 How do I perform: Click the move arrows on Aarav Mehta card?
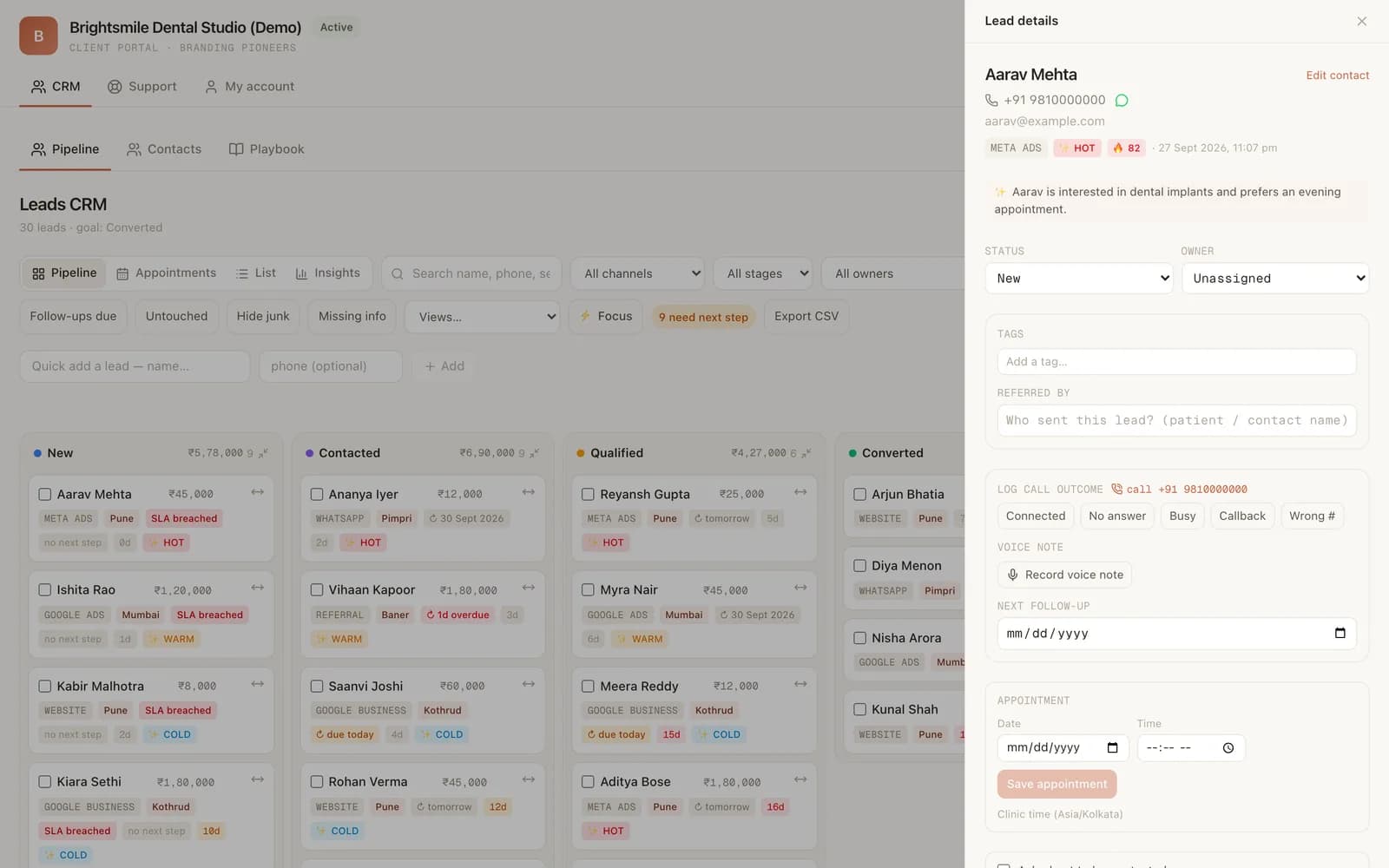pos(257,492)
